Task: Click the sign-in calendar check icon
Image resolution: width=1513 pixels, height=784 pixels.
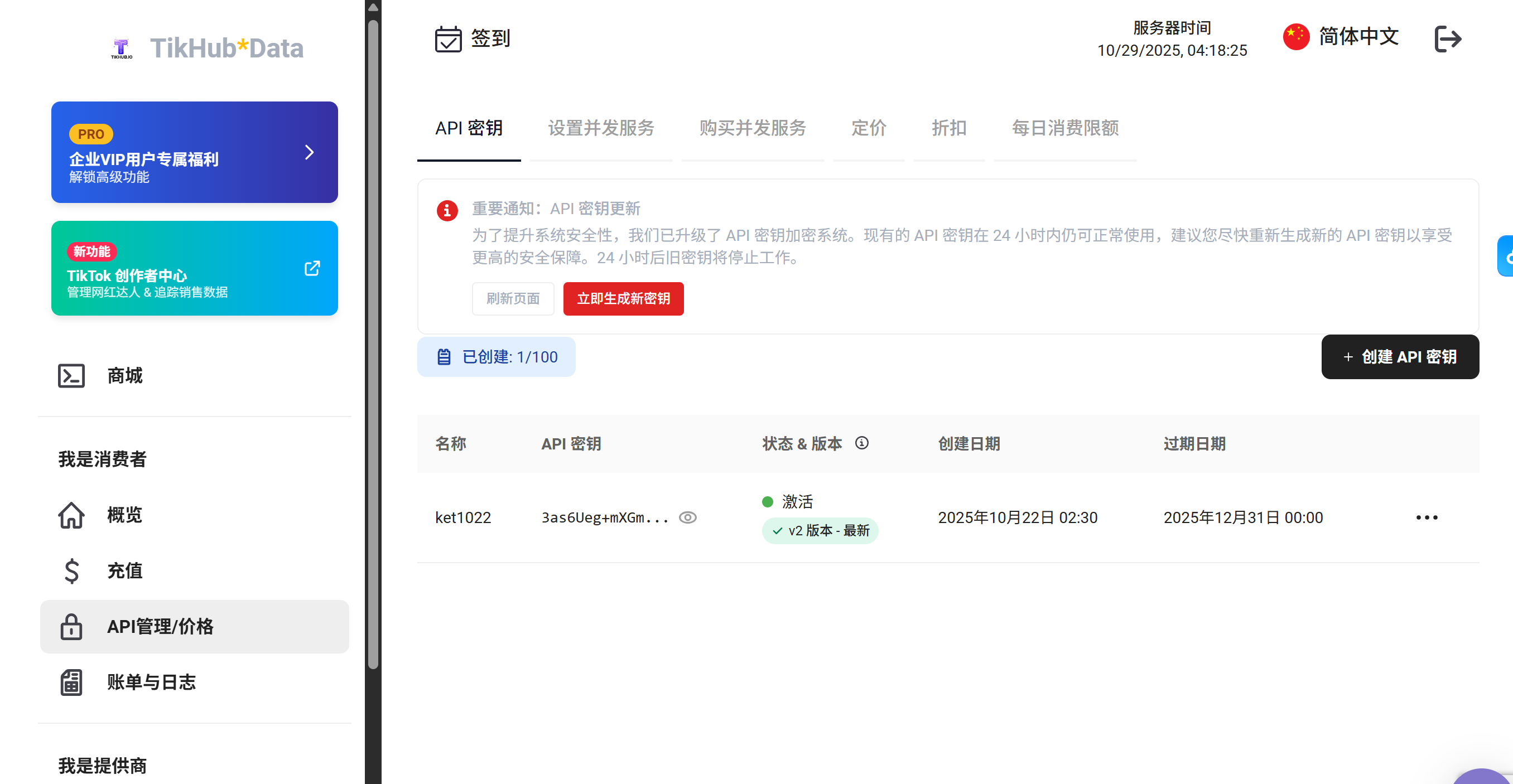Action: pyautogui.click(x=448, y=40)
